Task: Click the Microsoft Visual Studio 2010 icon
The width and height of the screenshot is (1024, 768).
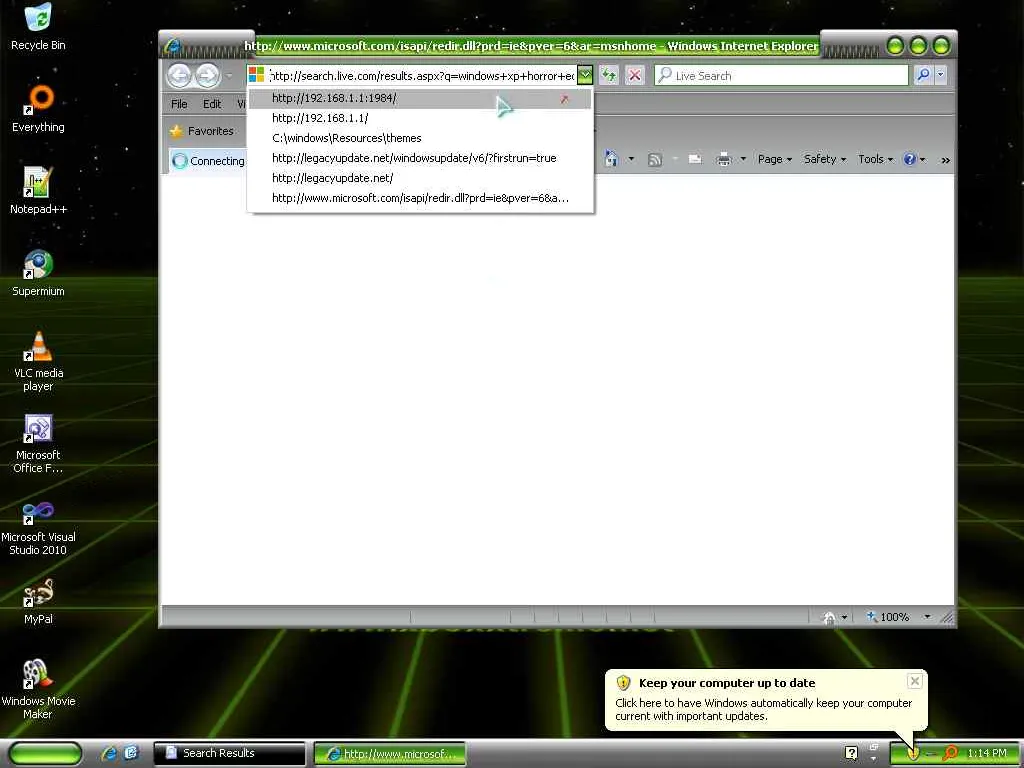Action: [x=38, y=526]
